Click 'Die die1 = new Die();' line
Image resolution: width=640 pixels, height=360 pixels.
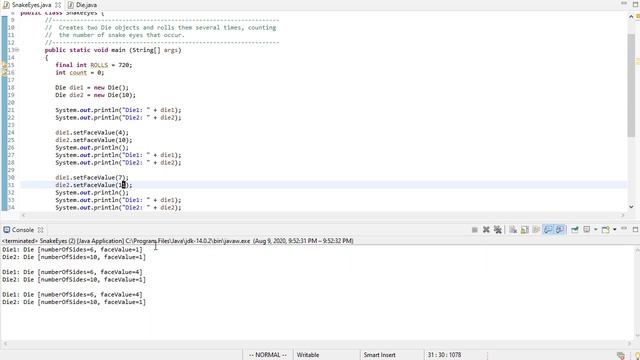(x=92, y=87)
